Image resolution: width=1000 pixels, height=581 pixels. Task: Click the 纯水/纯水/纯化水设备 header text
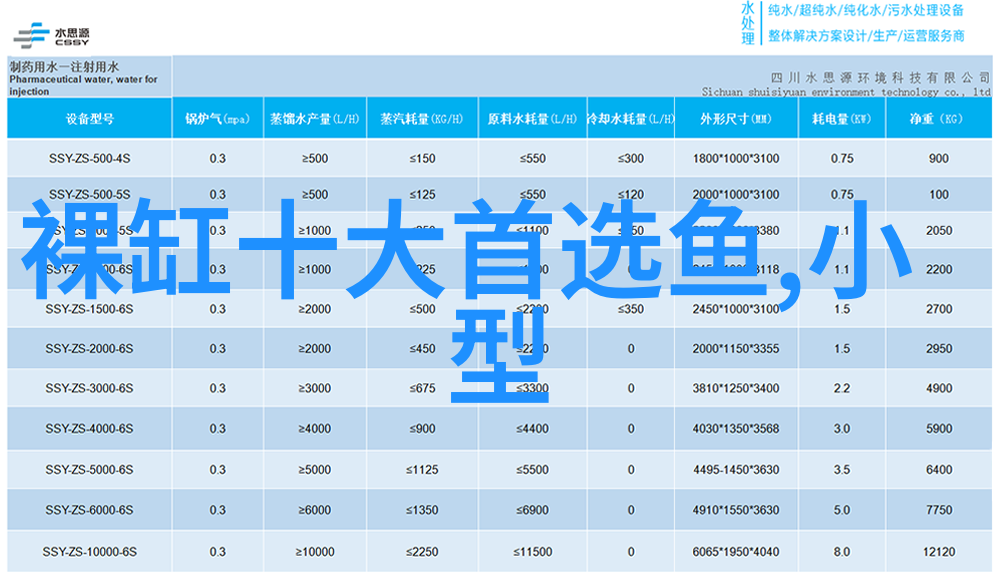[866, 11]
